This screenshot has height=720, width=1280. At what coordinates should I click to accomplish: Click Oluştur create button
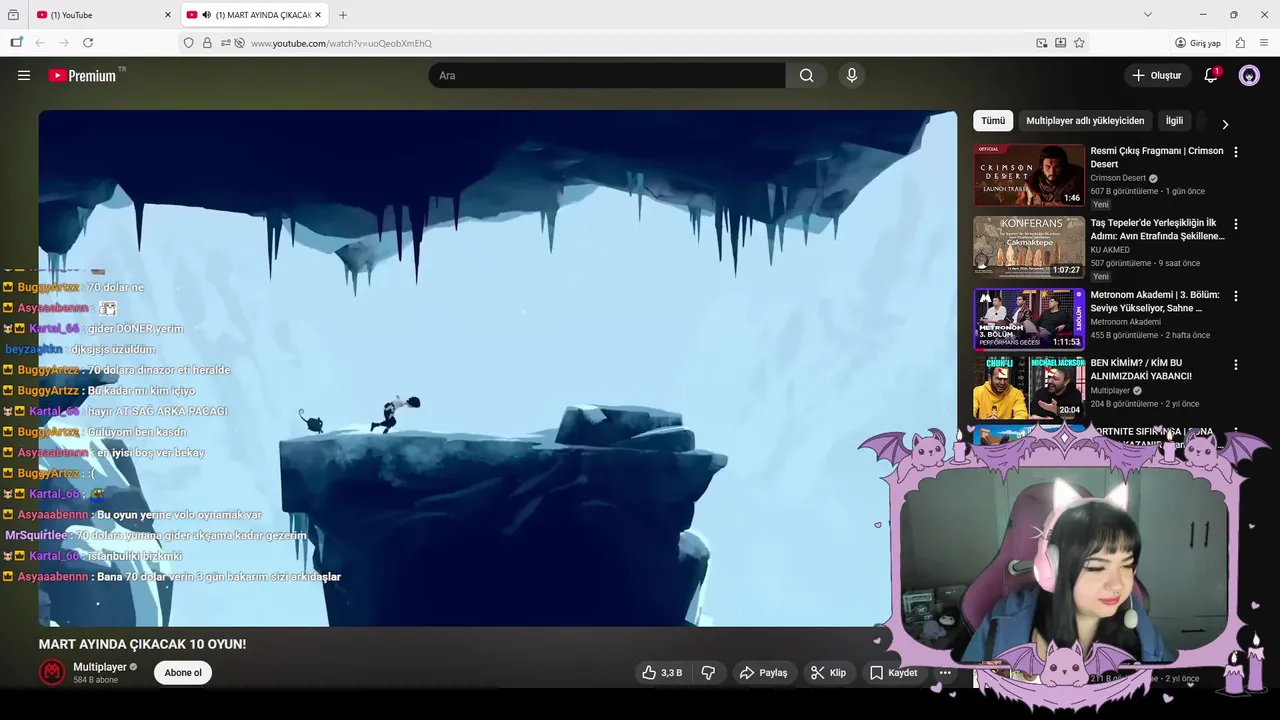coord(1156,75)
